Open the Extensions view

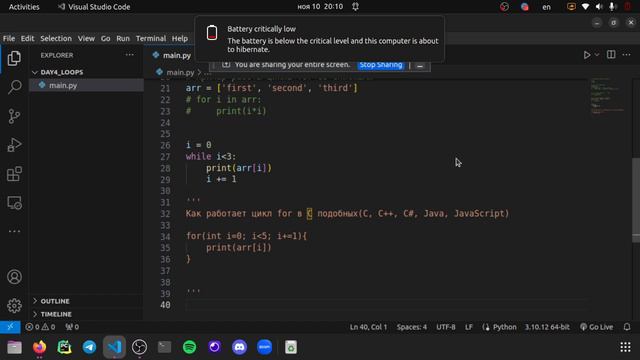(x=14, y=174)
